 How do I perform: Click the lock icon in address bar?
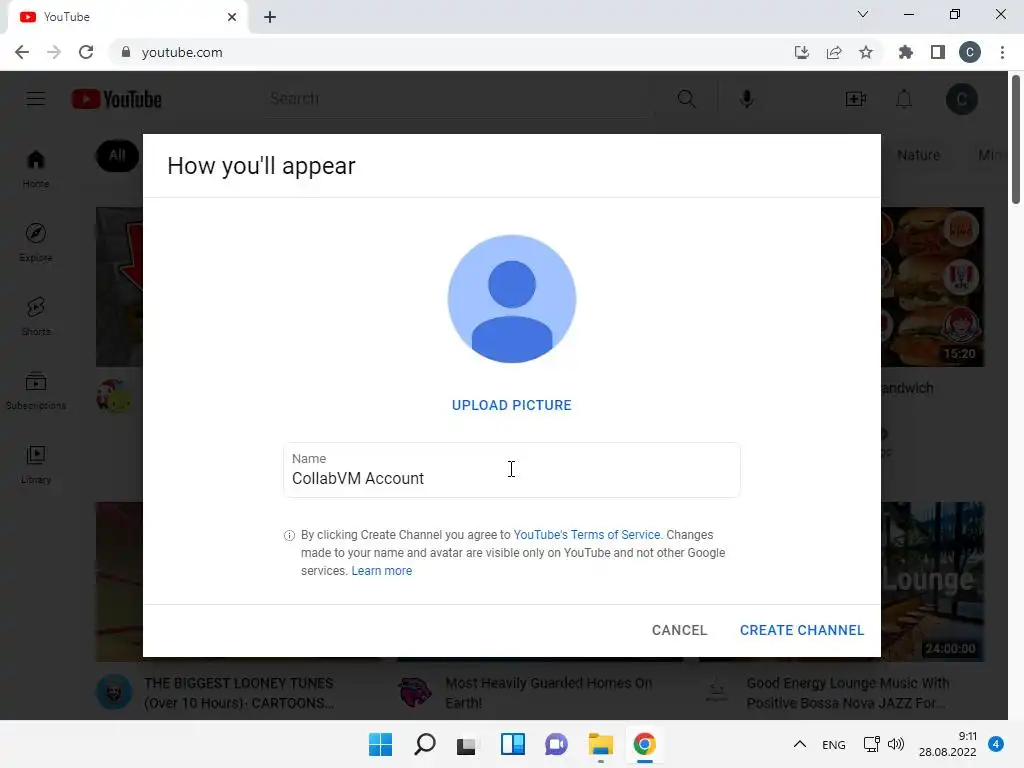(126, 52)
